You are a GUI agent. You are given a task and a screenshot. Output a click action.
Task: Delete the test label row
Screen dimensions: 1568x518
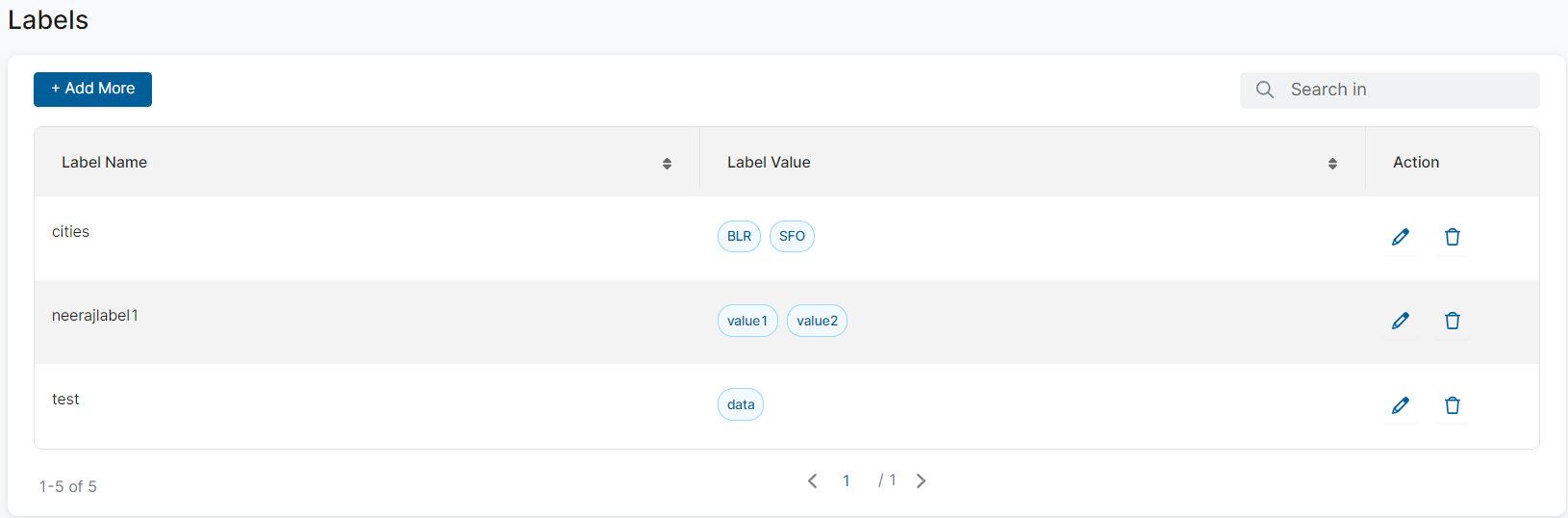1452,405
